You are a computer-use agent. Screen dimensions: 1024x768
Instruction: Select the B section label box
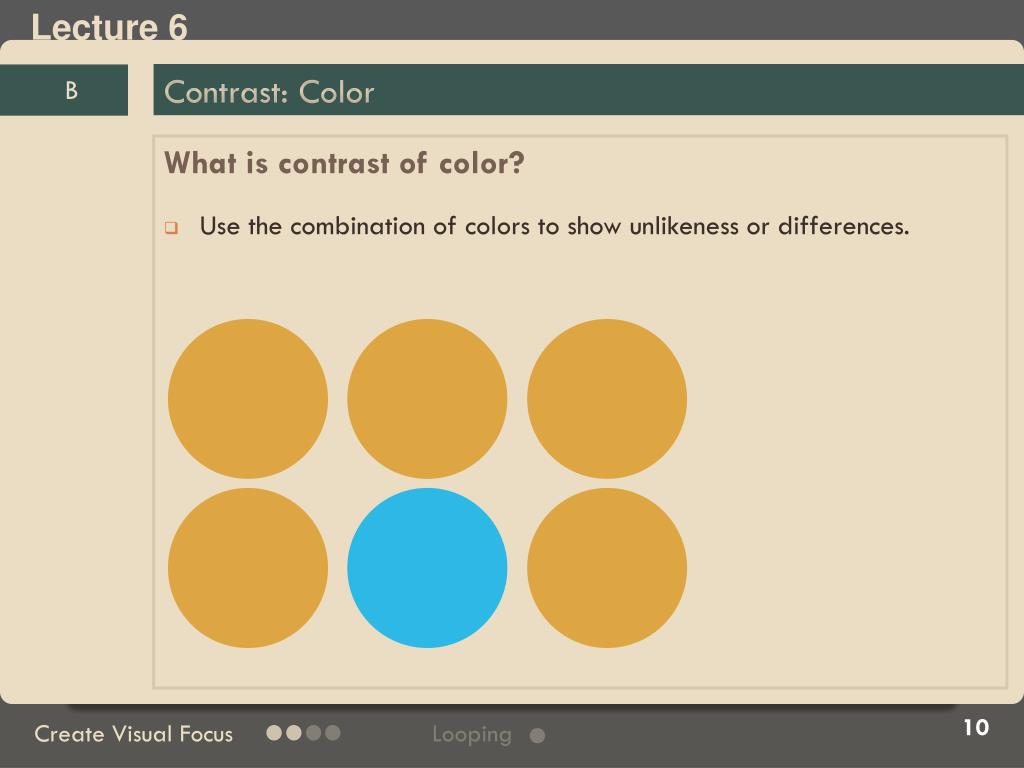64,89
